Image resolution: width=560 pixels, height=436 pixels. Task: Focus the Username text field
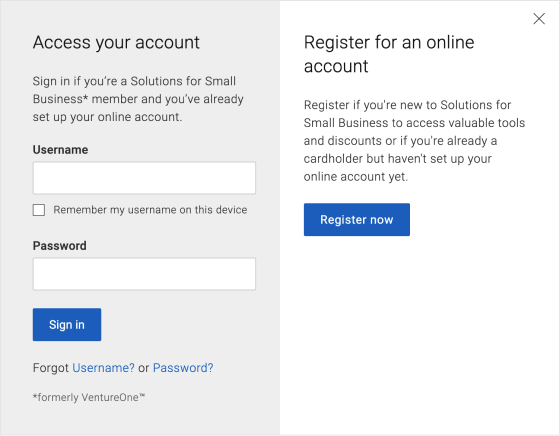tap(144, 178)
